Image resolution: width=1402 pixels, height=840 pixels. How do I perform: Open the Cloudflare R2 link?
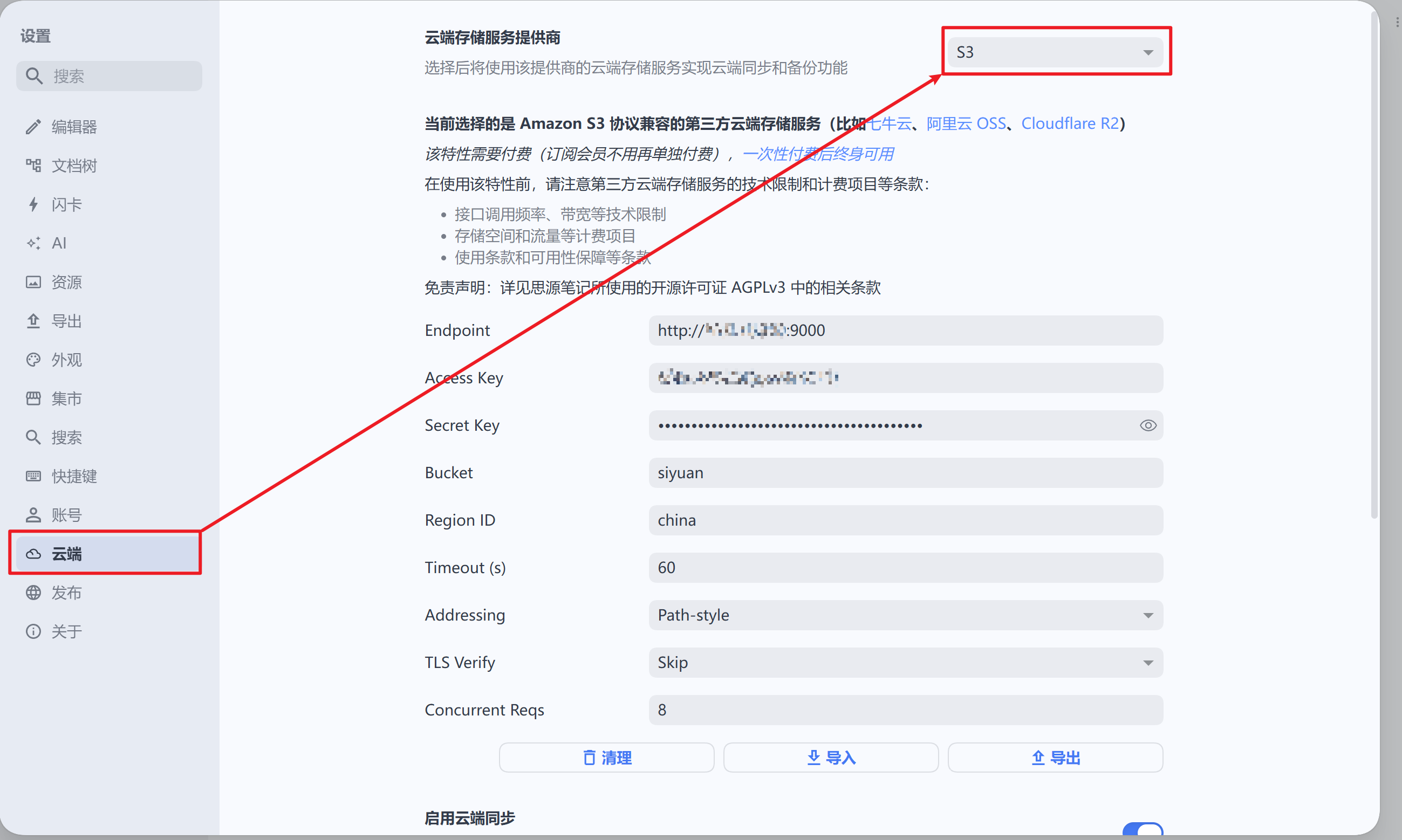[1070, 123]
